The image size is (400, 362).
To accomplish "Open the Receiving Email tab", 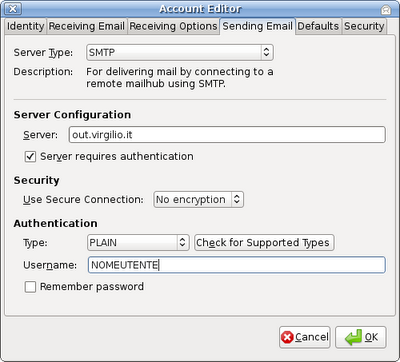I will [x=87, y=26].
